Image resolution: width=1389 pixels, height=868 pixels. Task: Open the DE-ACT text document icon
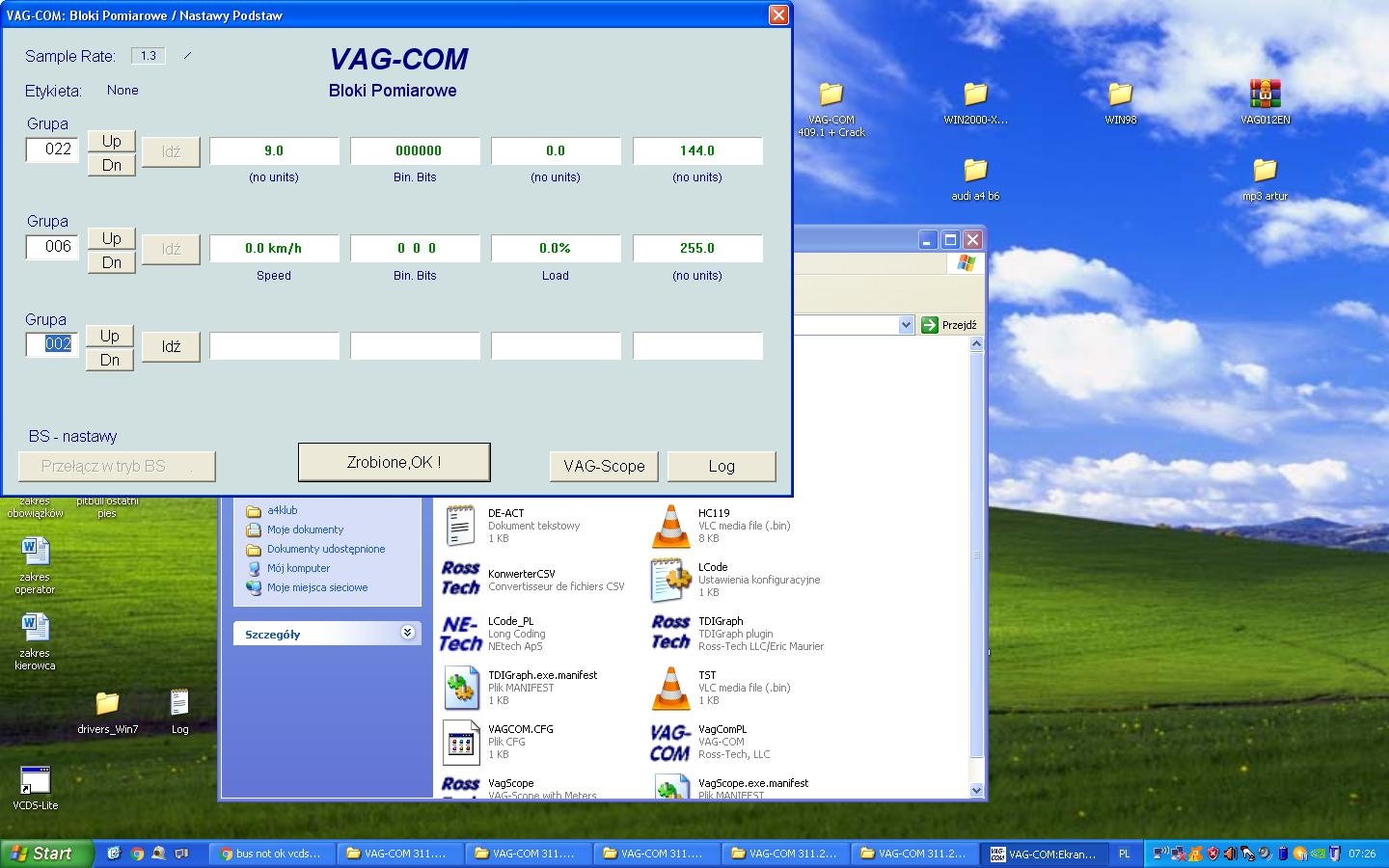[460, 526]
